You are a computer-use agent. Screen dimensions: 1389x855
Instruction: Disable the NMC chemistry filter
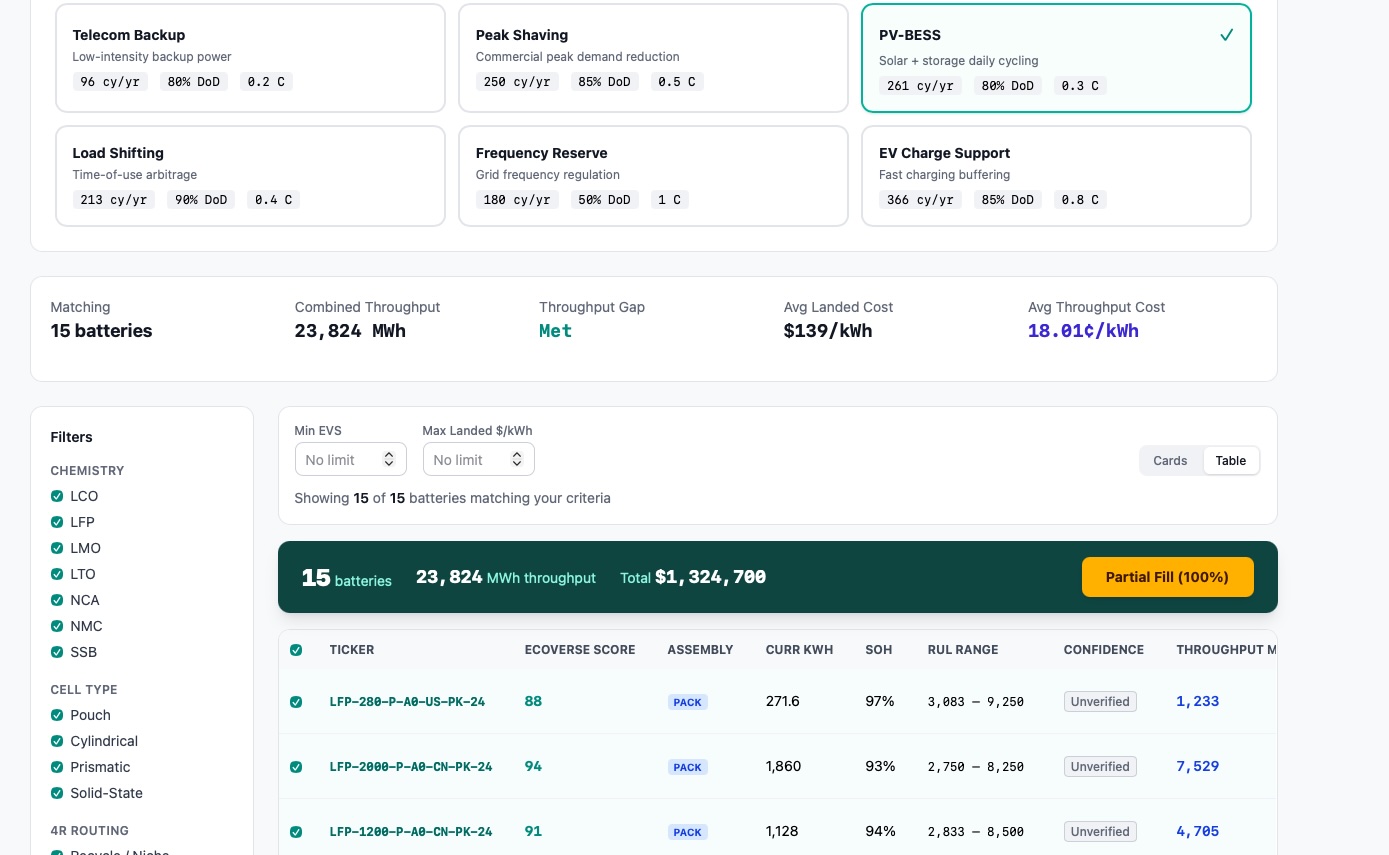57,626
